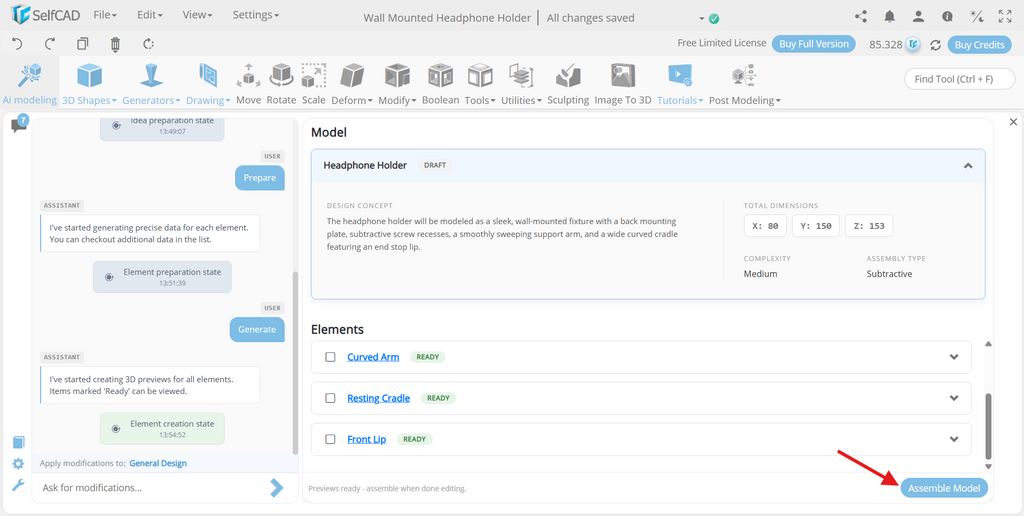This screenshot has height=516, width=1024.
Task: Focus the Find Tool search box
Action: [960, 79]
